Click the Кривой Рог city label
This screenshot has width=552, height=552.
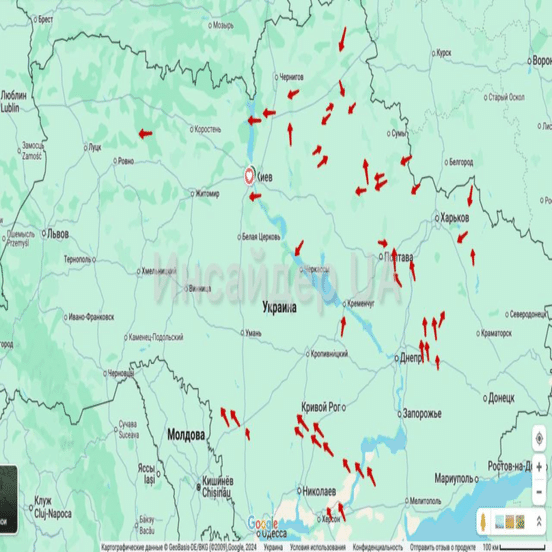point(320,407)
